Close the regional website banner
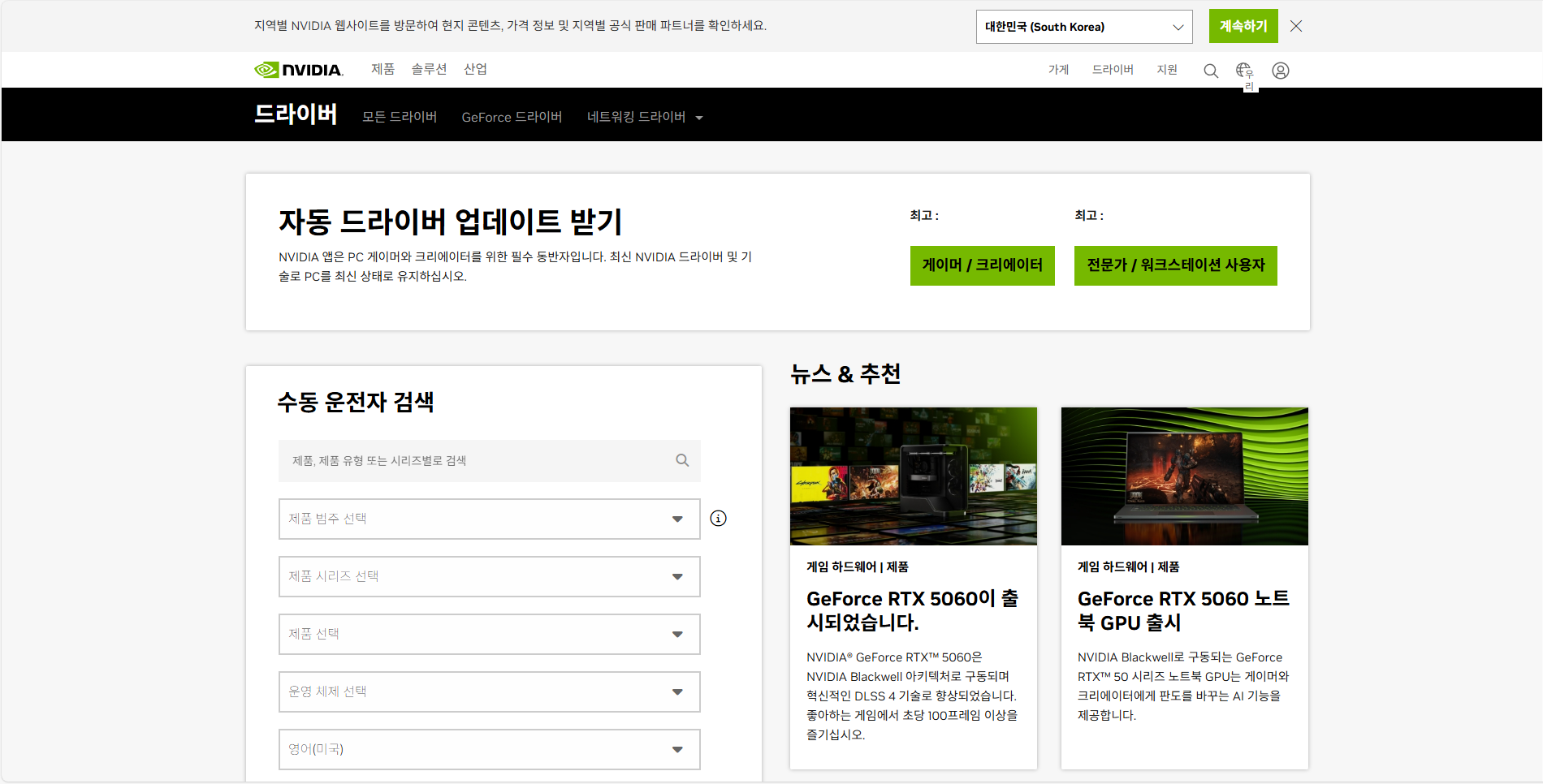This screenshot has width=1543, height=784. pyautogui.click(x=1296, y=26)
